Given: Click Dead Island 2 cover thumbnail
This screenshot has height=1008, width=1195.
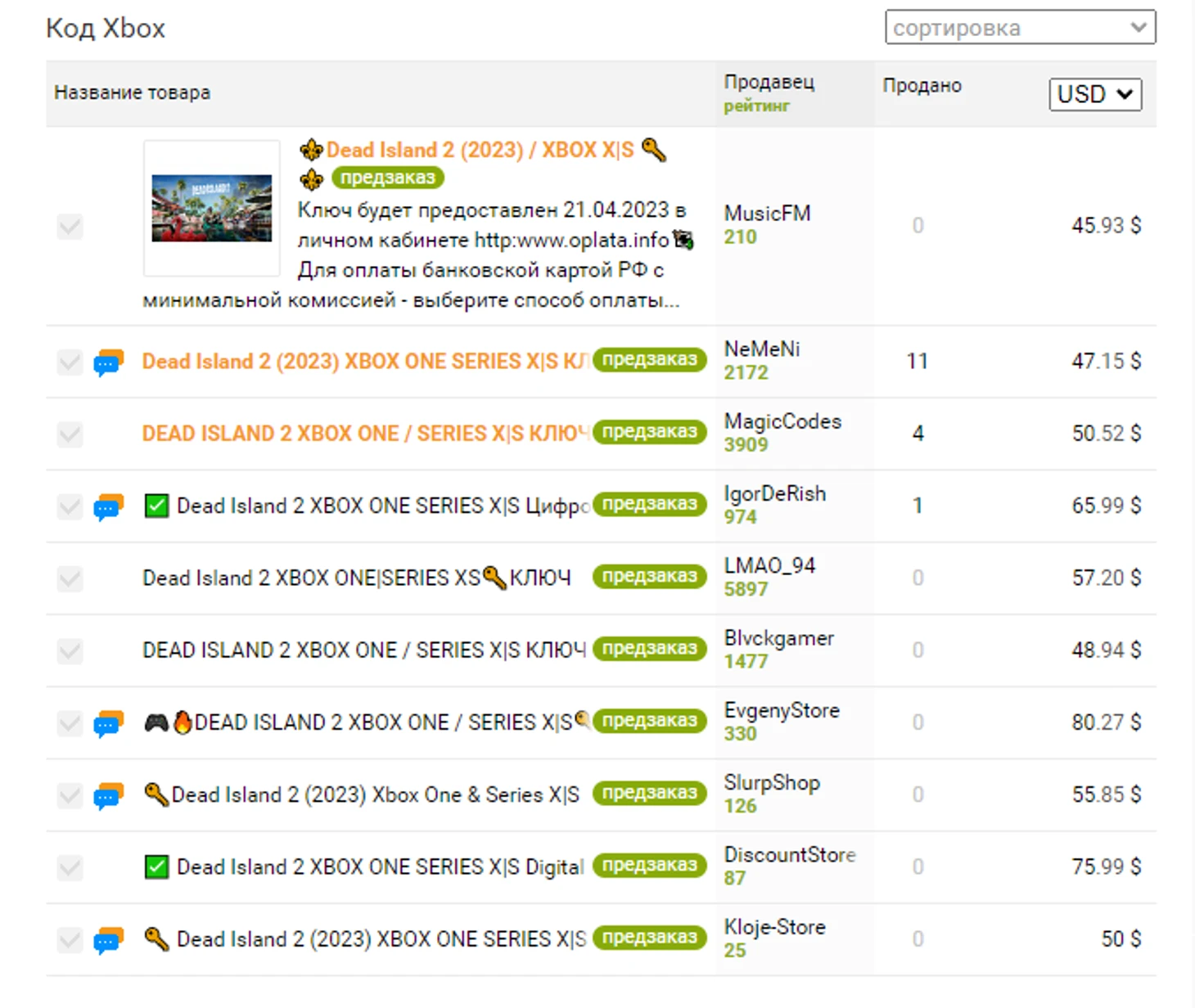Looking at the screenshot, I should coord(212,209).
